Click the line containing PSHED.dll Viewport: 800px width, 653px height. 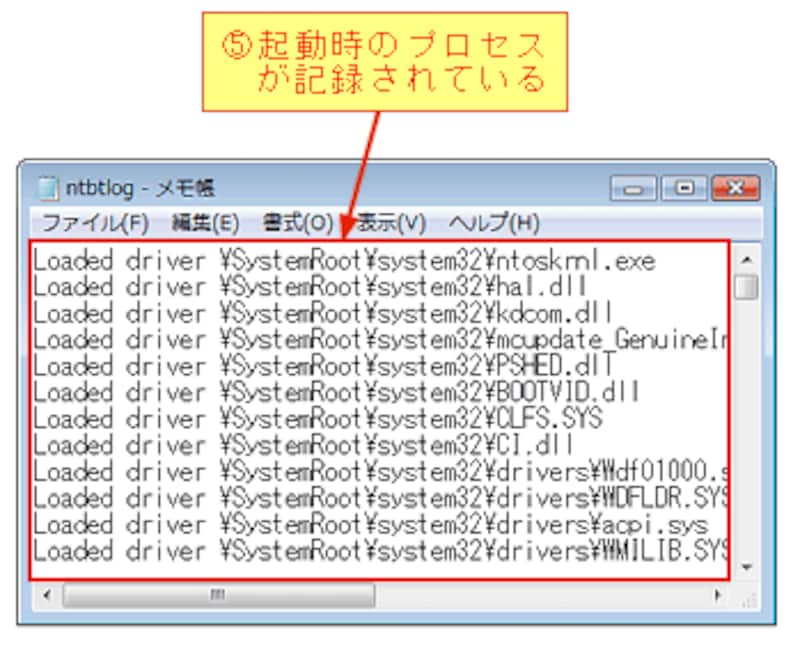tap(324, 366)
